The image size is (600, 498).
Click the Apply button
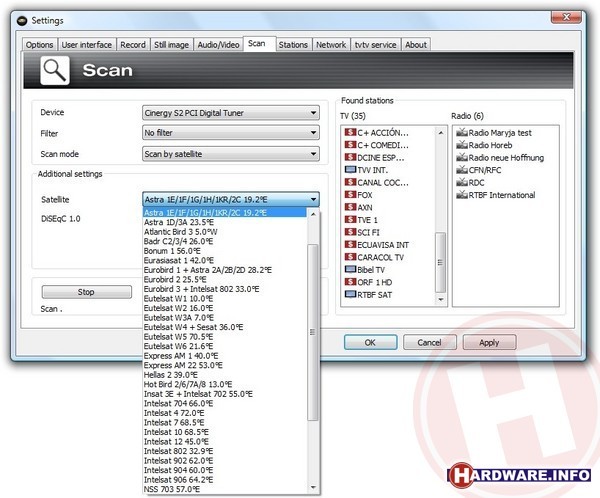489,342
